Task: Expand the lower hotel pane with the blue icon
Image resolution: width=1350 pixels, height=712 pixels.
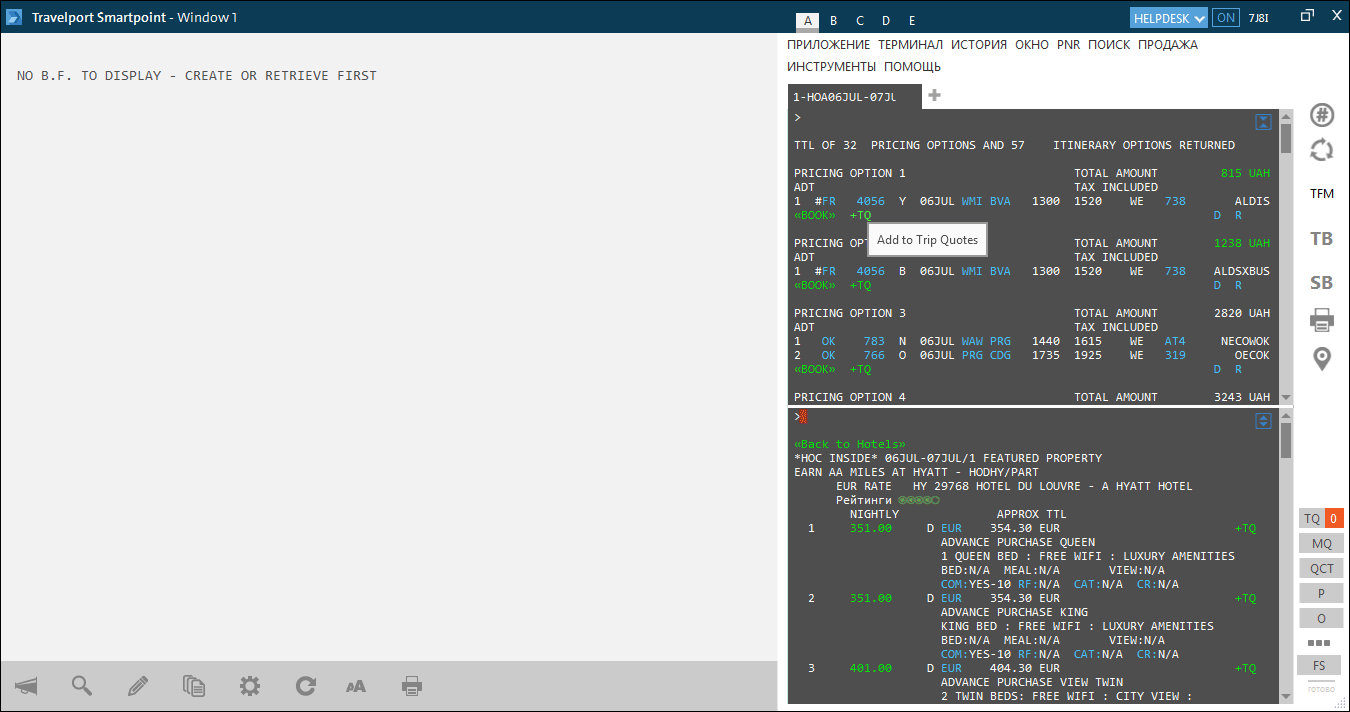Action: (x=1264, y=422)
